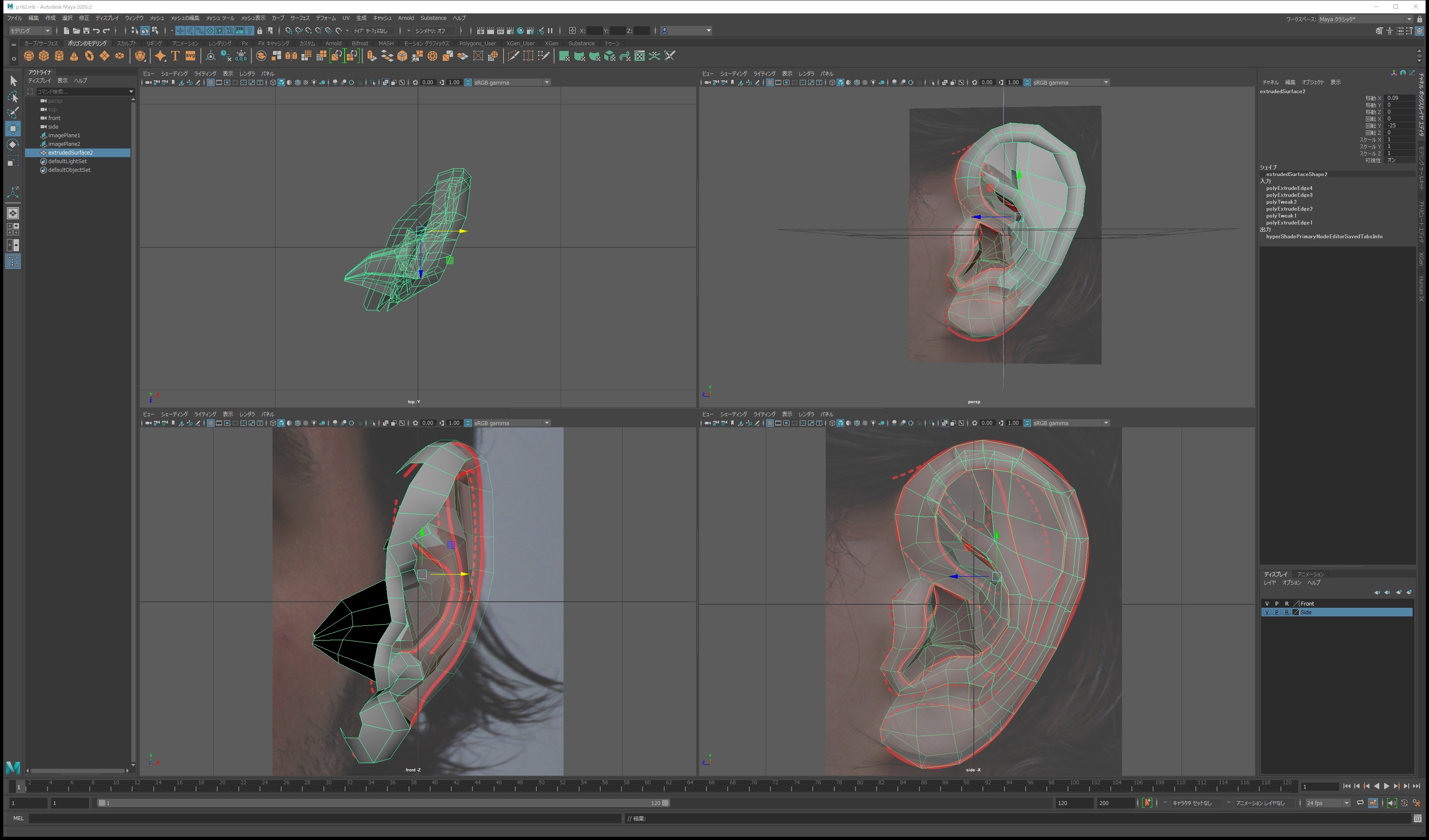Switch to the スカルプト shelf tab

pos(126,43)
